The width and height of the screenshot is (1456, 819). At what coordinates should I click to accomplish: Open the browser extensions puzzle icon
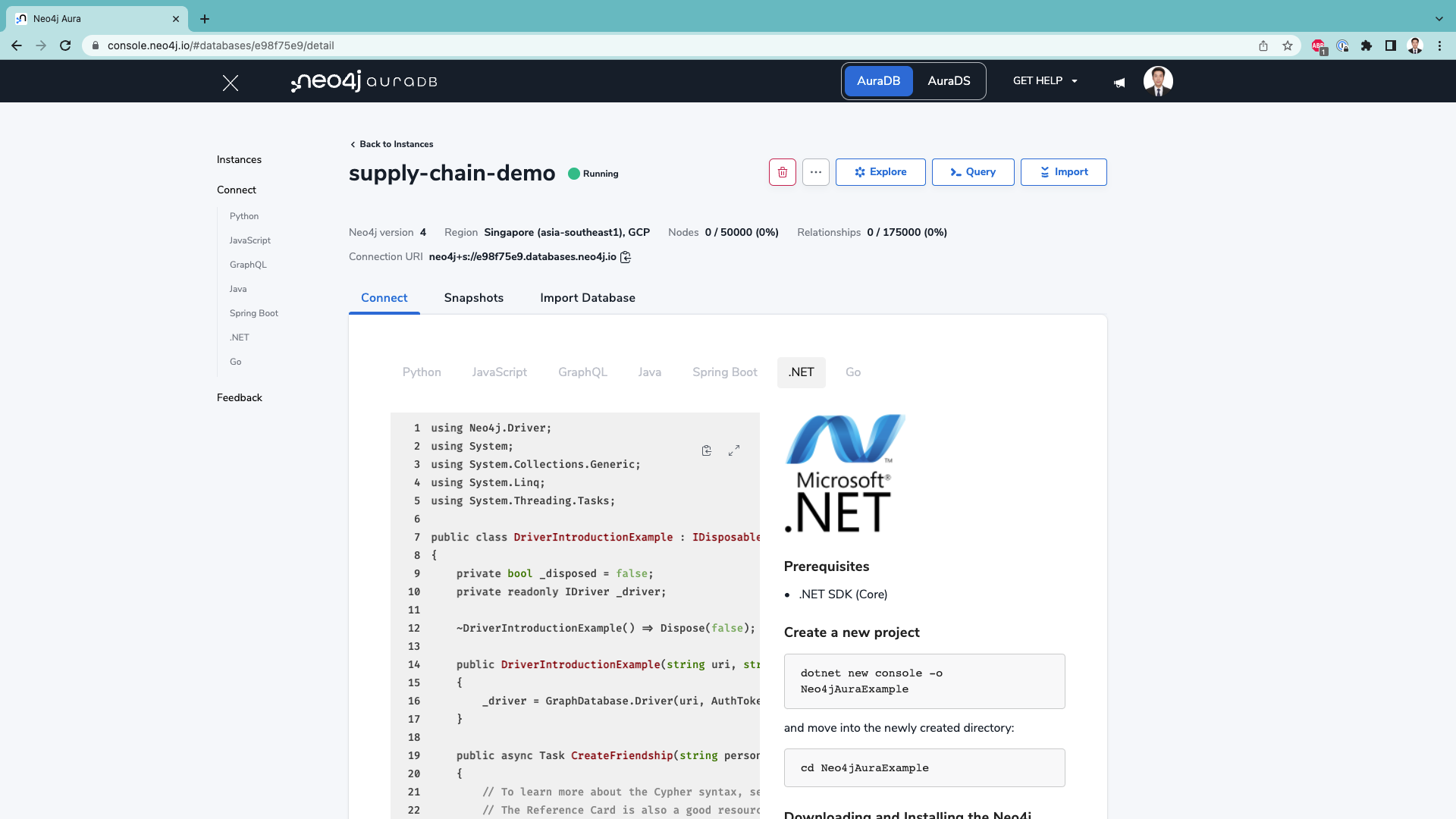[1367, 45]
